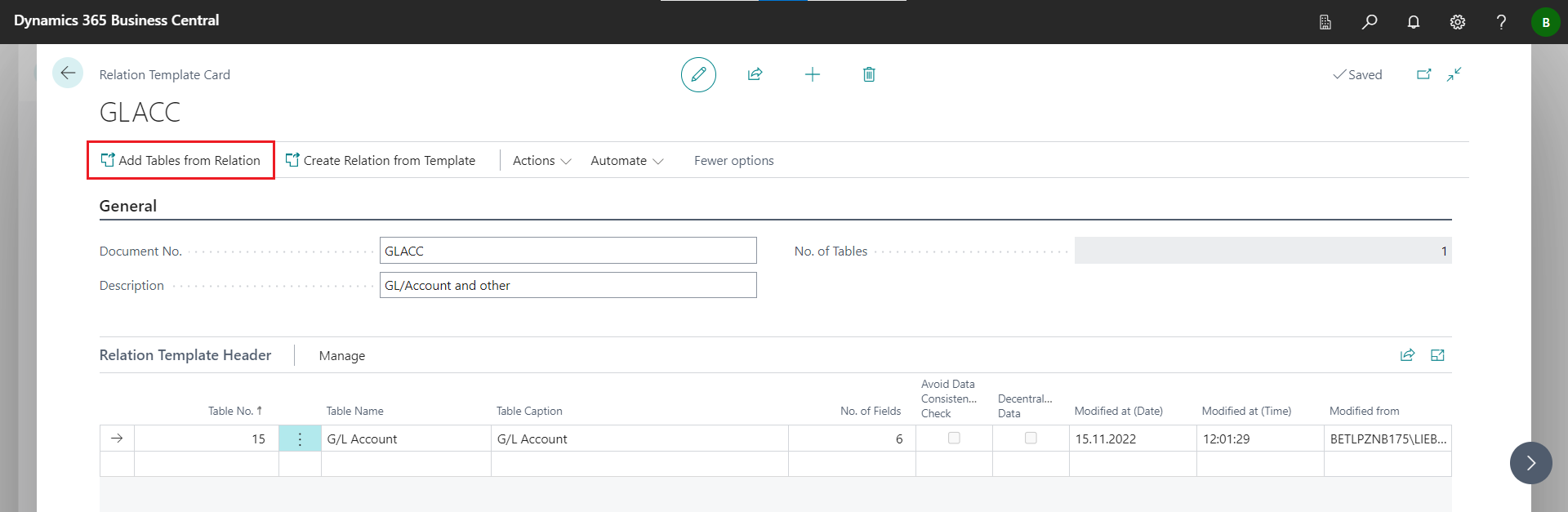Delete the record using the trash icon

[869, 74]
